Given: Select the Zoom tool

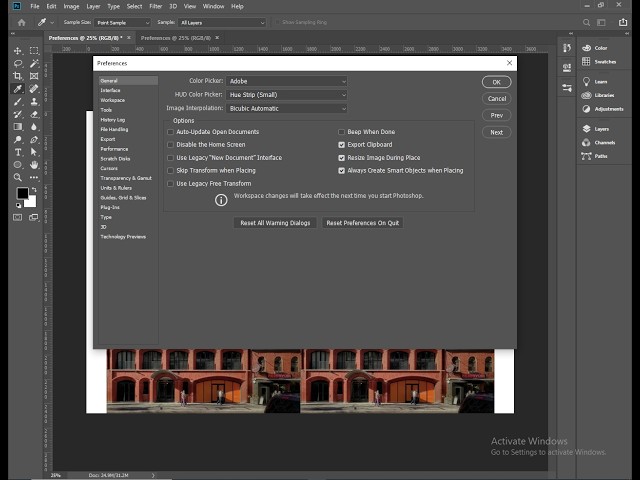Looking at the screenshot, I should [x=18, y=178].
